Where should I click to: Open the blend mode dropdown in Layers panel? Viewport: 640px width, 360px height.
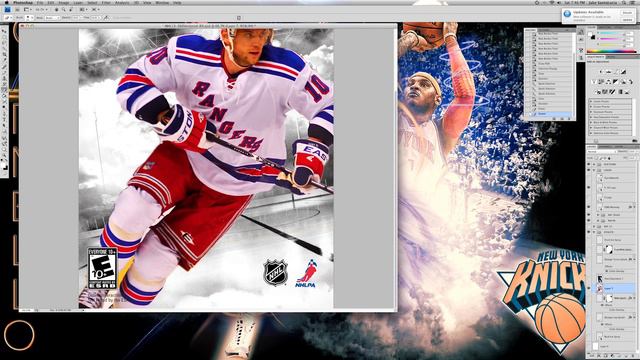(x=601, y=151)
